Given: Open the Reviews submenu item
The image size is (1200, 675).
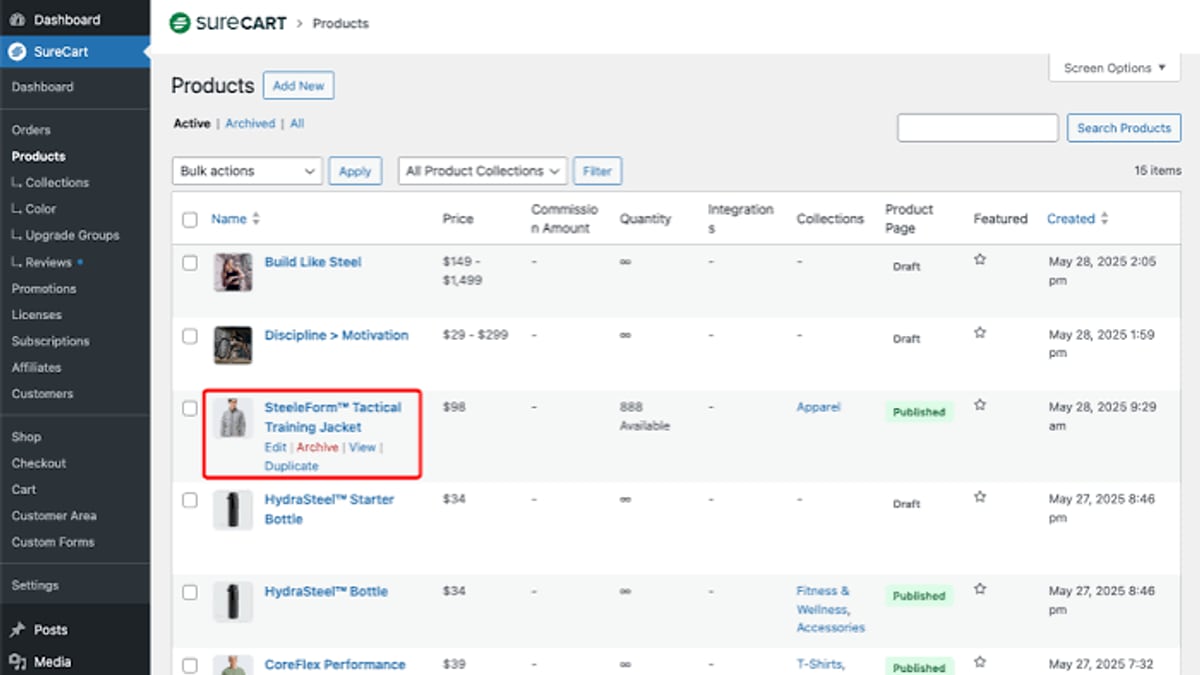Looking at the screenshot, I should pyautogui.click(x=48, y=262).
